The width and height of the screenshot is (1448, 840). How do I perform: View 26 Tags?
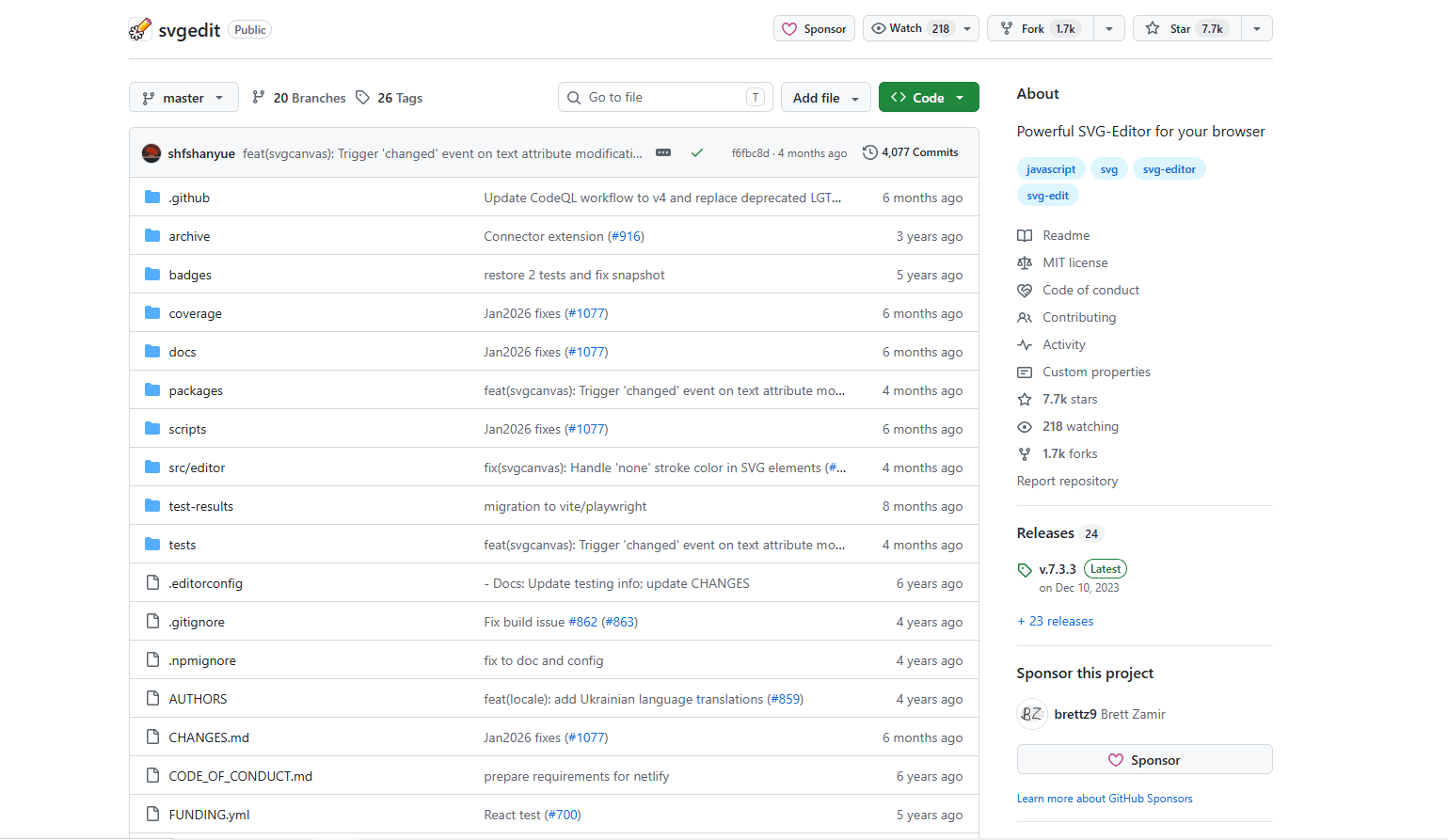click(x=390, y=98)
